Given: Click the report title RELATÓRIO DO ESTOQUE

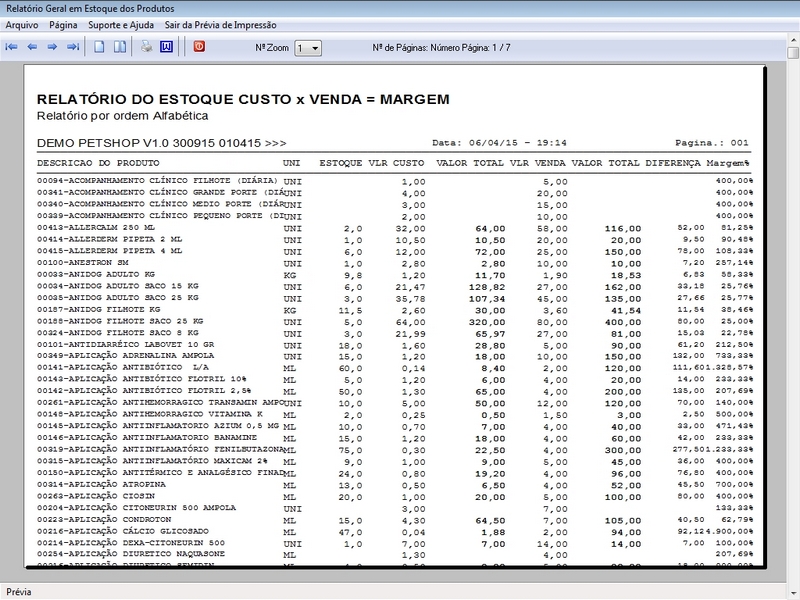Looking at the screenshot, I should click(243, 99).
